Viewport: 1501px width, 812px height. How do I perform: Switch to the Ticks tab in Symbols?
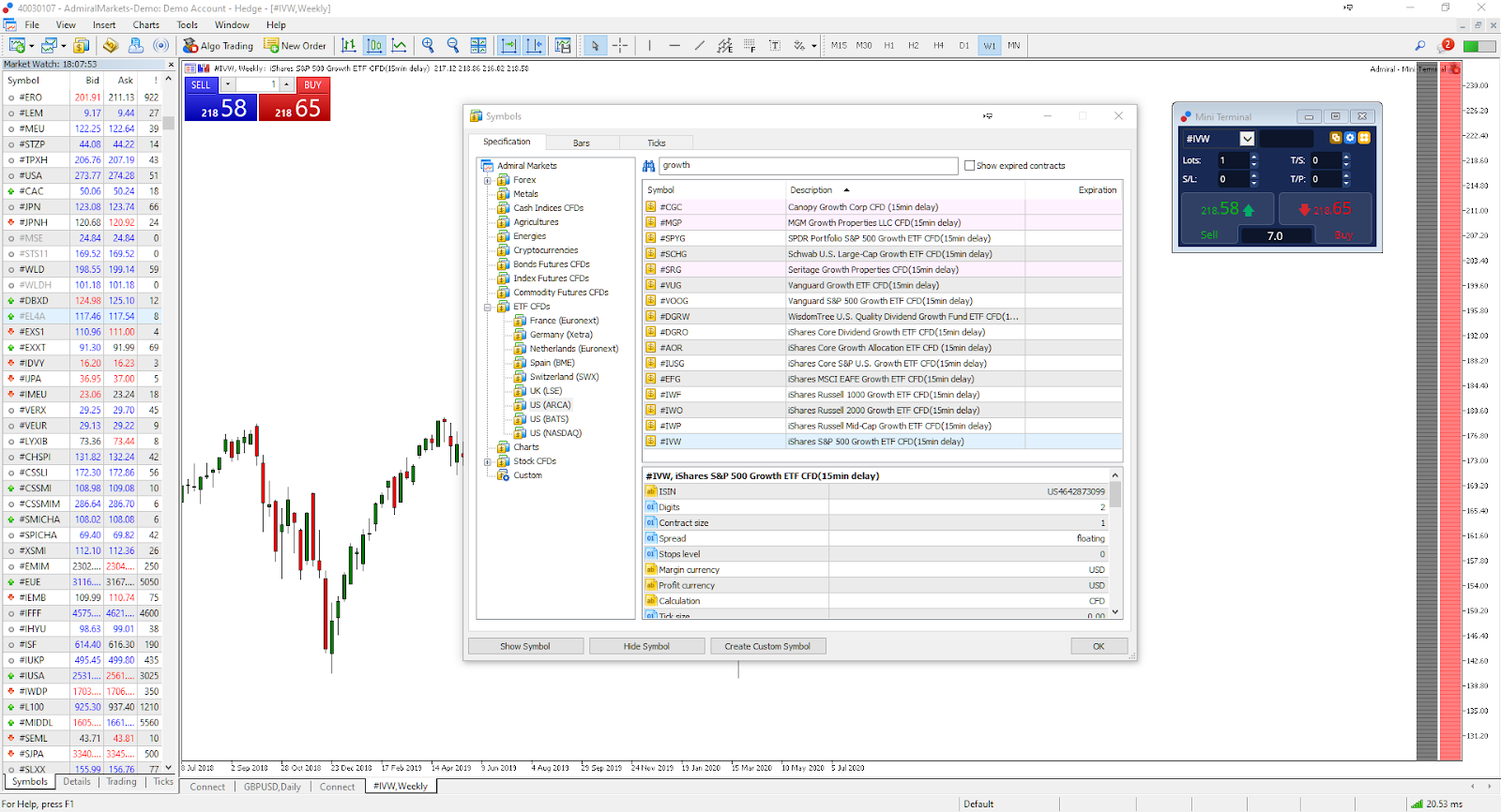[657, 143]
